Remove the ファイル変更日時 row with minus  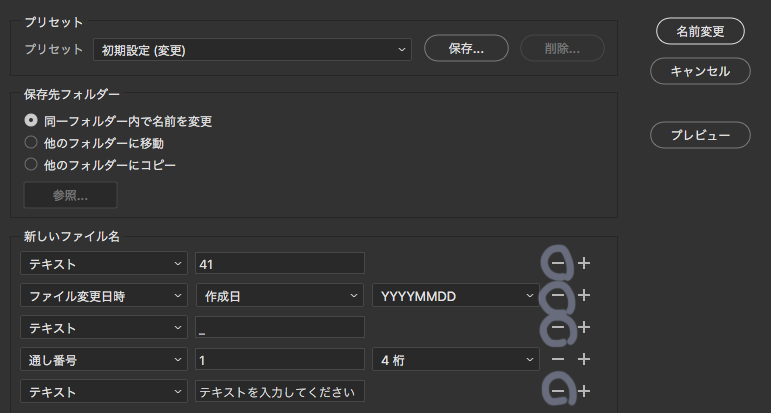pos(558,295)
